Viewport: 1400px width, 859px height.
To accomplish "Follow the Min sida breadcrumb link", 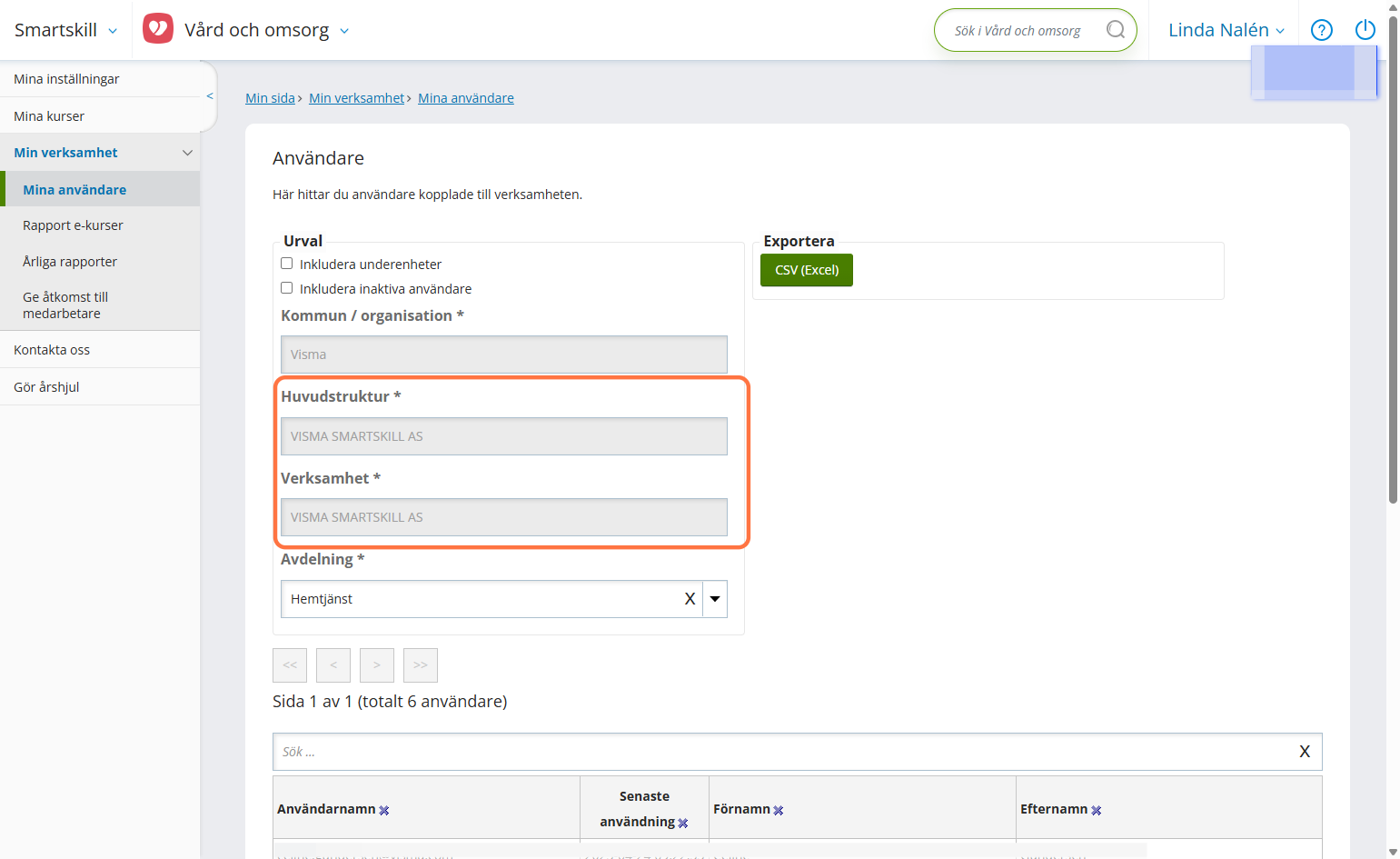I will pyautogui.click(x=270, y=98).
